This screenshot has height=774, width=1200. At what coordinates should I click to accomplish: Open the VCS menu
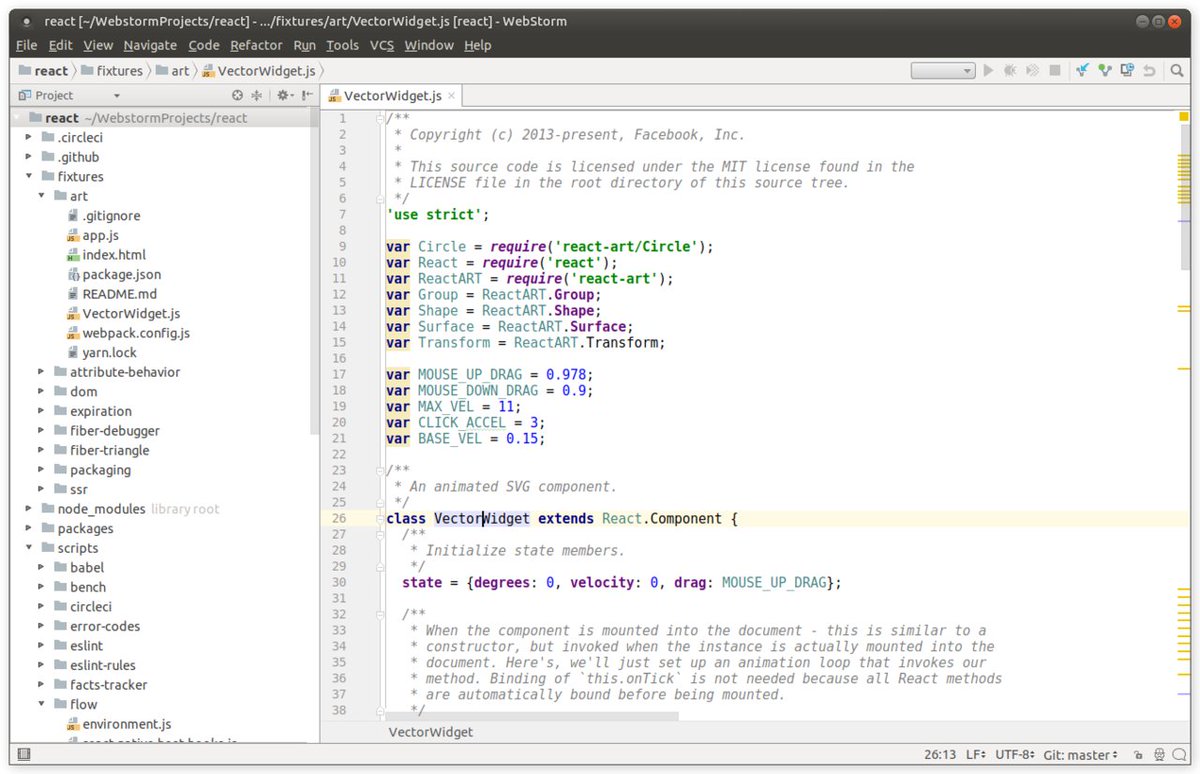382,45
